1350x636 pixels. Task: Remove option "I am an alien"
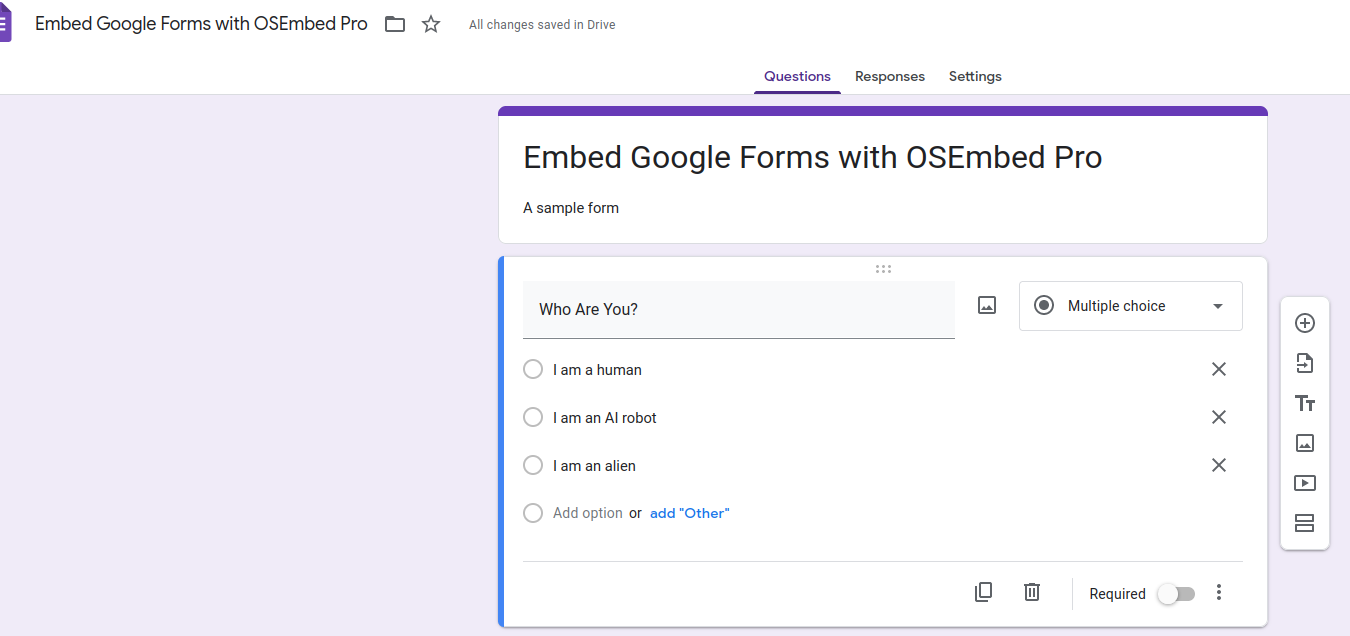pyautogui.click(x=1219, y=465)
